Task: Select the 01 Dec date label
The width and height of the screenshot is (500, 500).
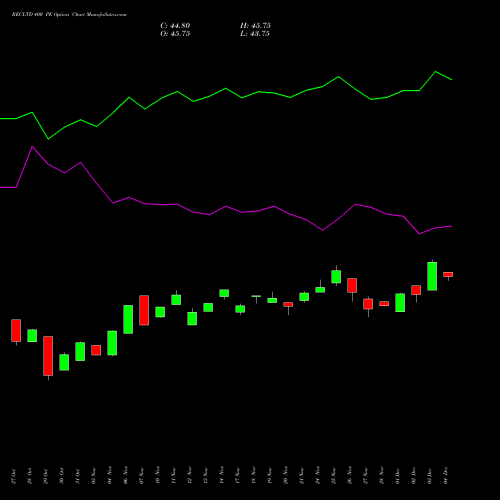Action: (x=398, y=476)
